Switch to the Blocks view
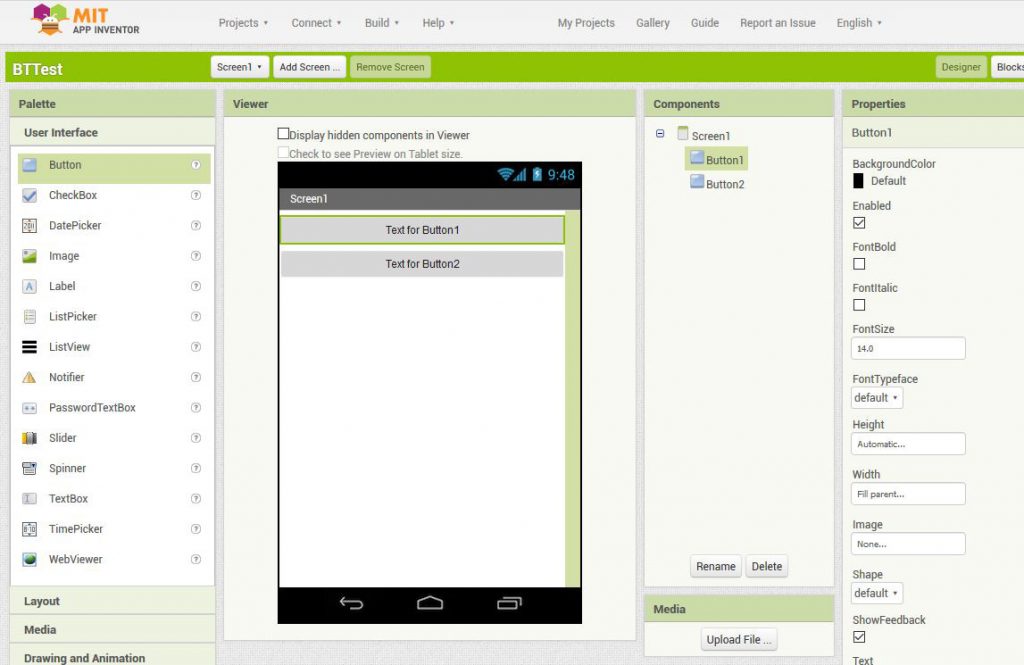The image size is (1024, 665). 1008,67
